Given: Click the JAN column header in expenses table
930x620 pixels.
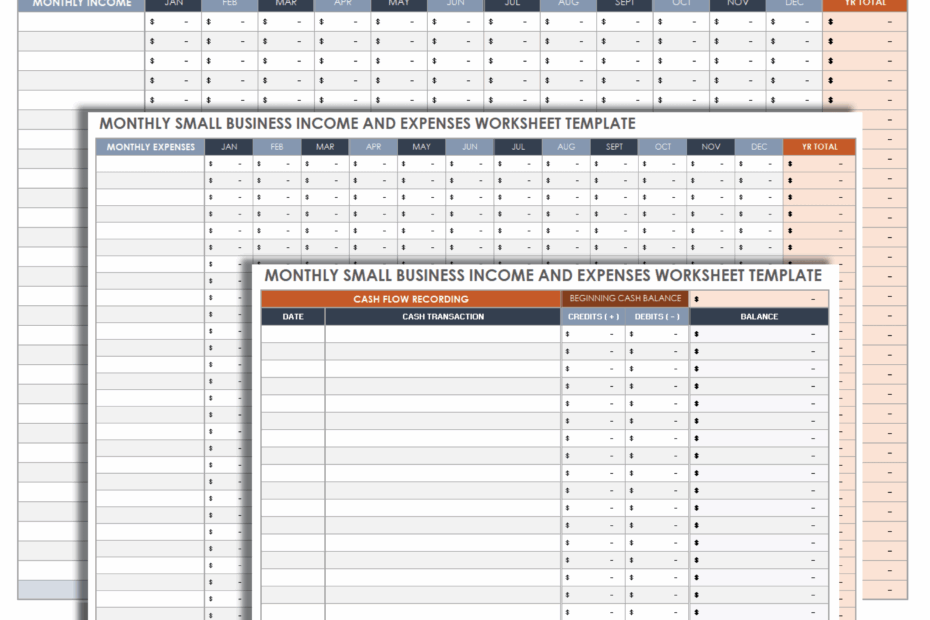Looking at the screenshot, I should [229, 146].
